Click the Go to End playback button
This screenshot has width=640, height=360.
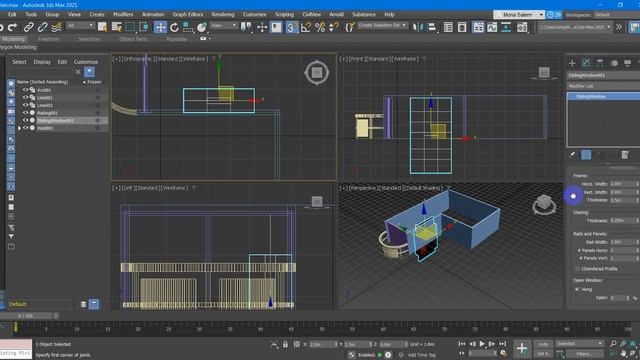(502, 344)
